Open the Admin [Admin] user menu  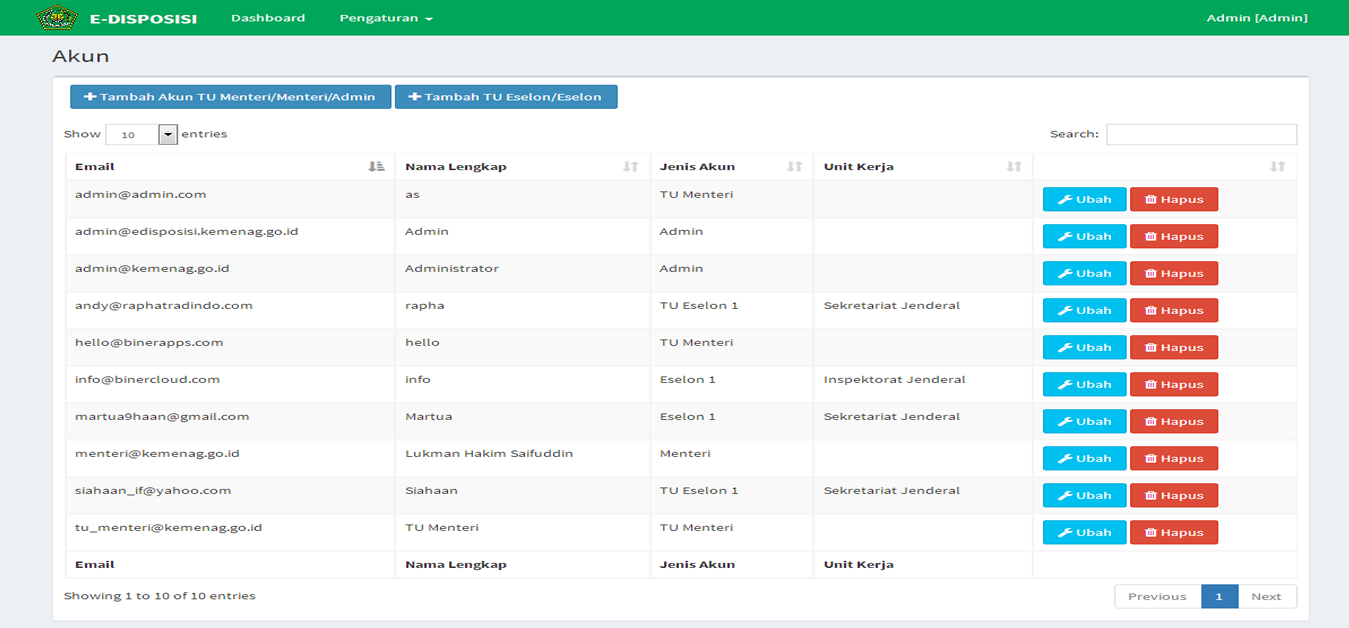(x=1256, y=18)
